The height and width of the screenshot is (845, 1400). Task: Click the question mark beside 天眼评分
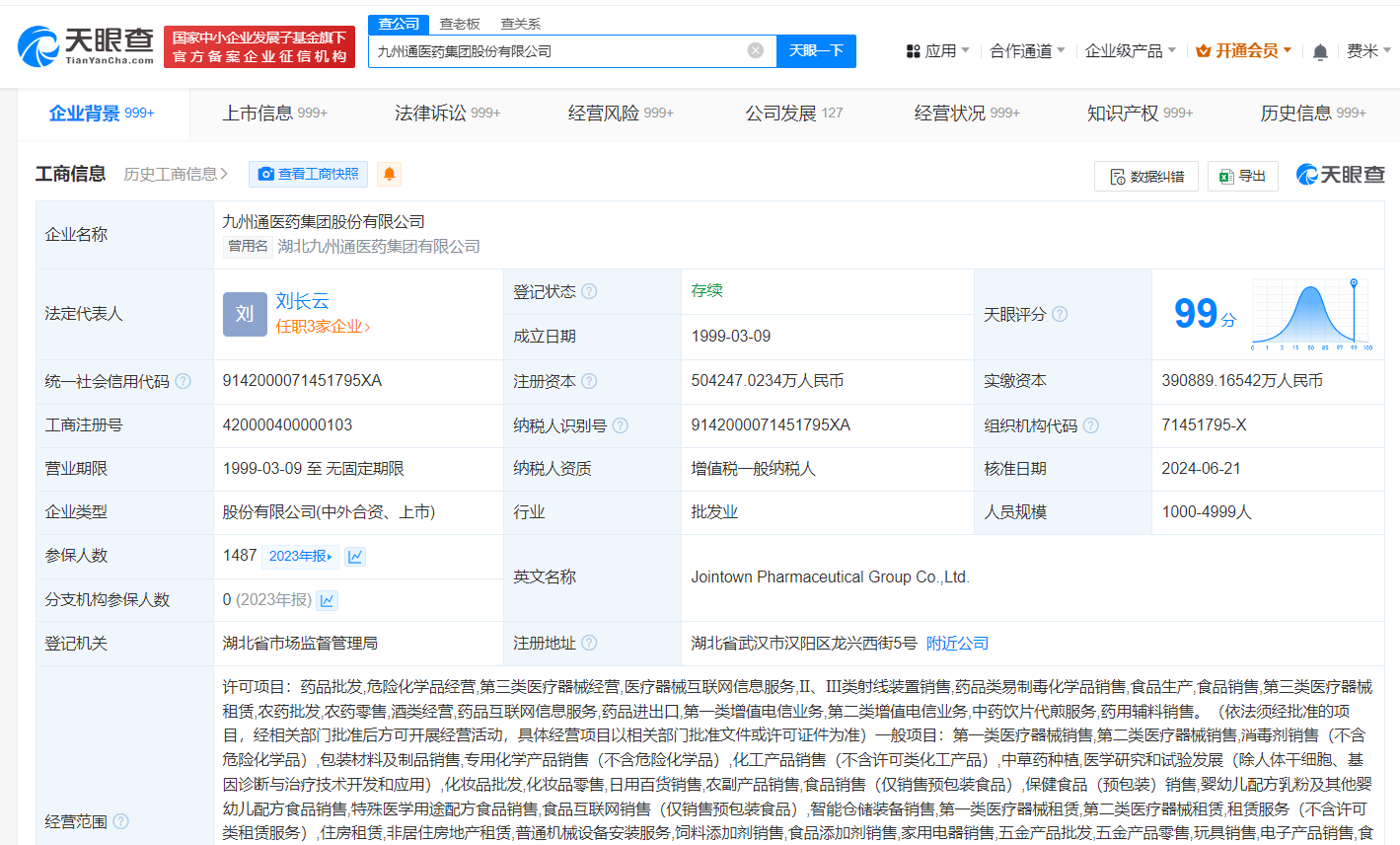(1060, 314)
